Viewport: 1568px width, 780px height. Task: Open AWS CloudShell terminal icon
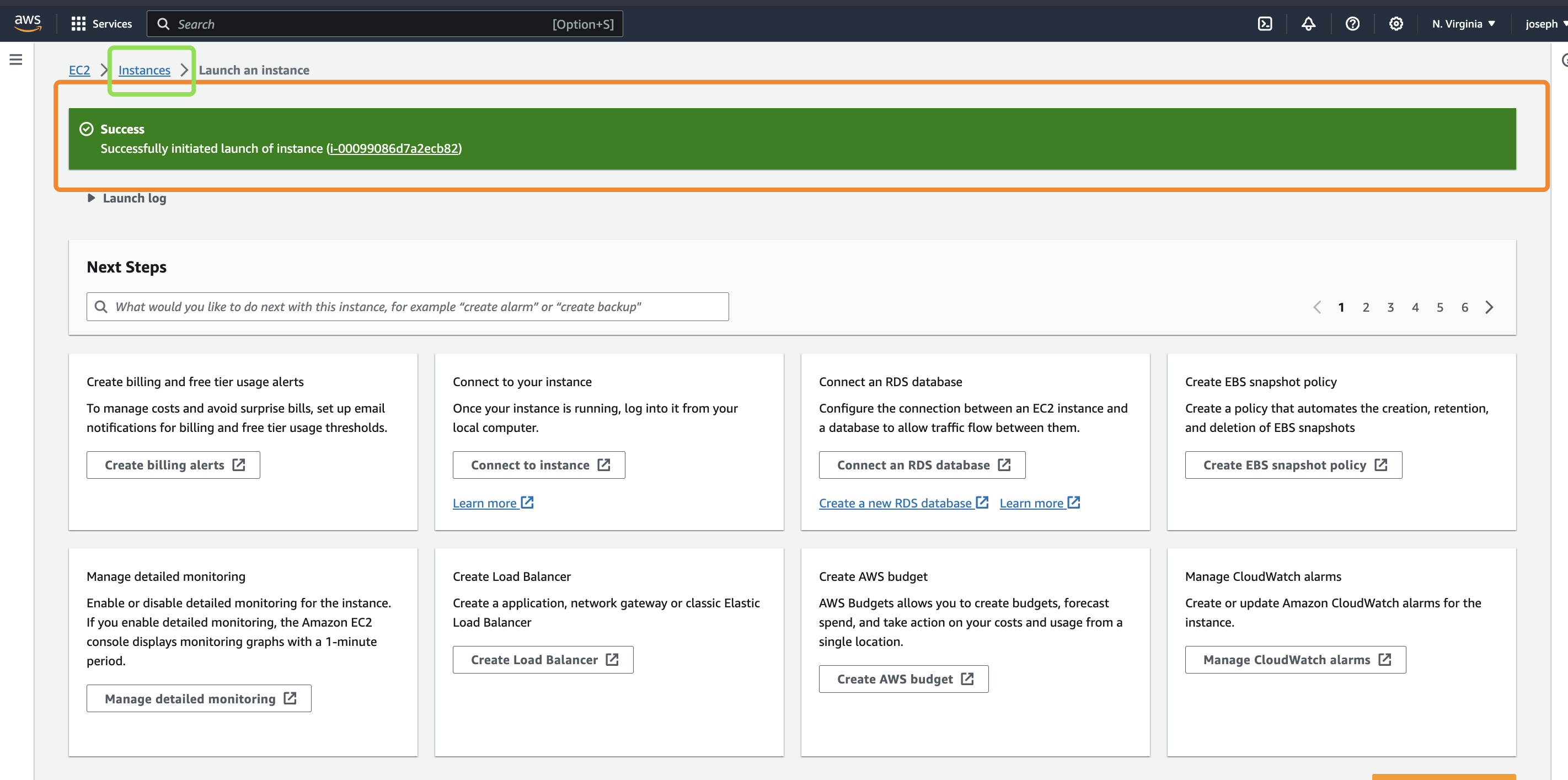click(x=1265, y=24)
